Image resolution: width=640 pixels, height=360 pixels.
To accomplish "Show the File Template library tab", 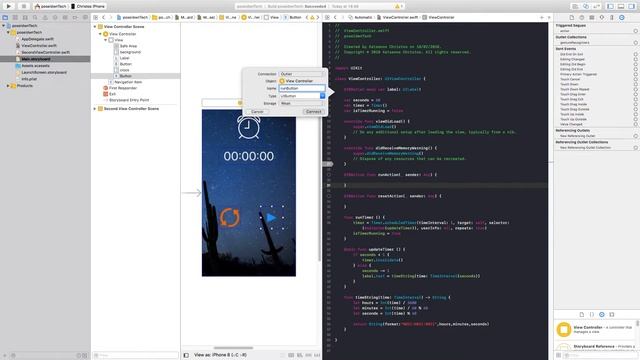I will pyautogui.click(x=582, y=314).
